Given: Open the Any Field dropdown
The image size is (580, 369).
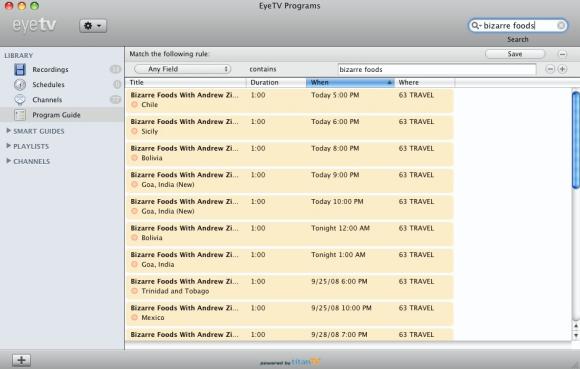Looking at the screenshot, I should pyautogui.click(x=183, y=69).
